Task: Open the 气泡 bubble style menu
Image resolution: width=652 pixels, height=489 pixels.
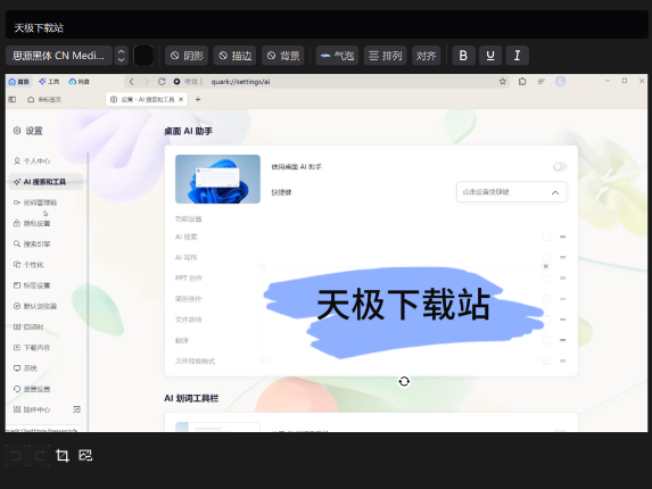Action: [x=337, y=55]
